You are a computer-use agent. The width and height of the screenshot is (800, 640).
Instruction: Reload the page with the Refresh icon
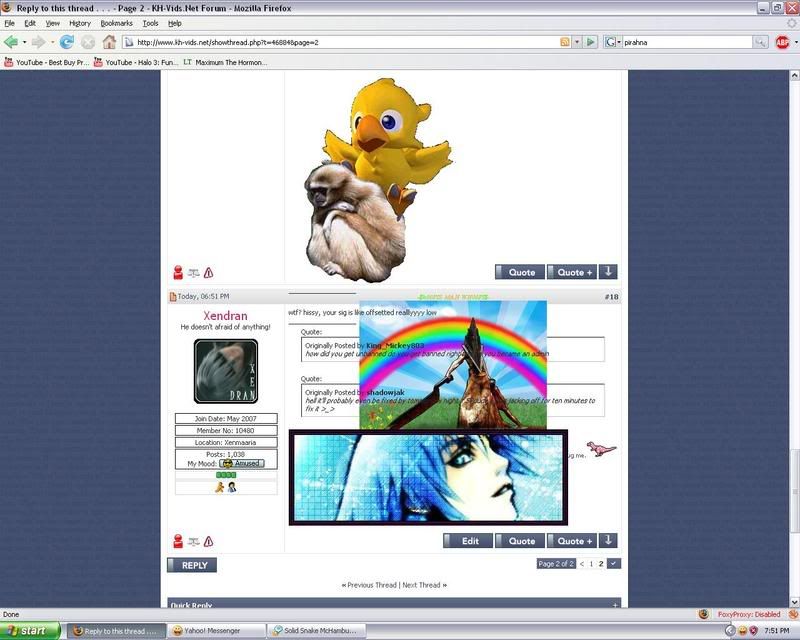pyautogui.click(x=67, y=42)
